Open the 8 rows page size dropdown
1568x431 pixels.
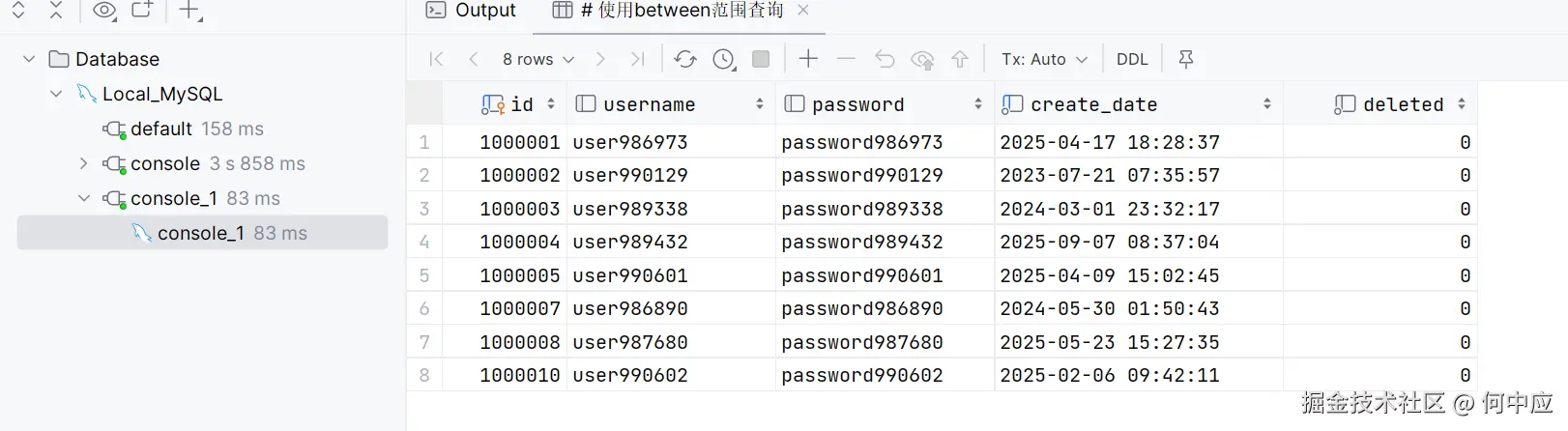point(538,59)
